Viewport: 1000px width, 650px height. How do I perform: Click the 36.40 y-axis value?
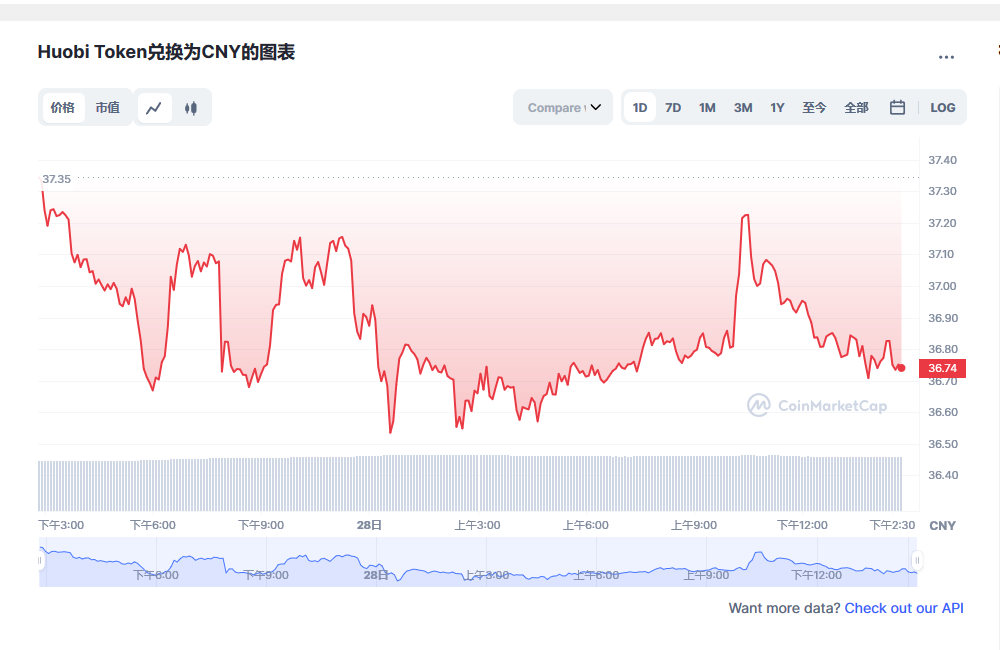(x=943, y=475)
